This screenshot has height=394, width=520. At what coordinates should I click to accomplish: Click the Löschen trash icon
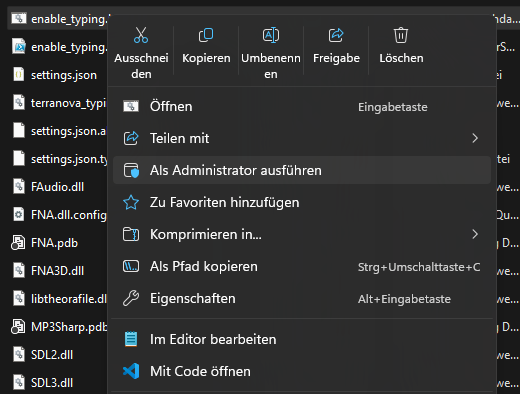(401, 35)
